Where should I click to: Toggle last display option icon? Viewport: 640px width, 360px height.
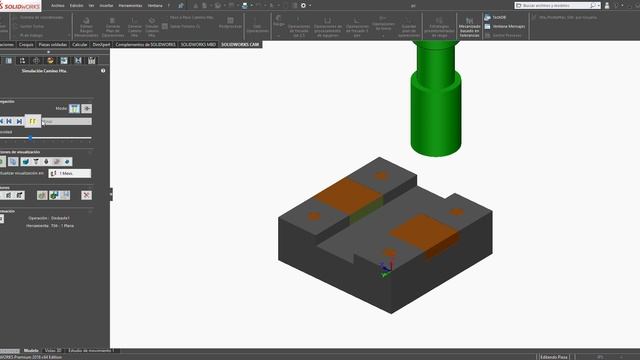pyautogui.click(x=67, y=162)
